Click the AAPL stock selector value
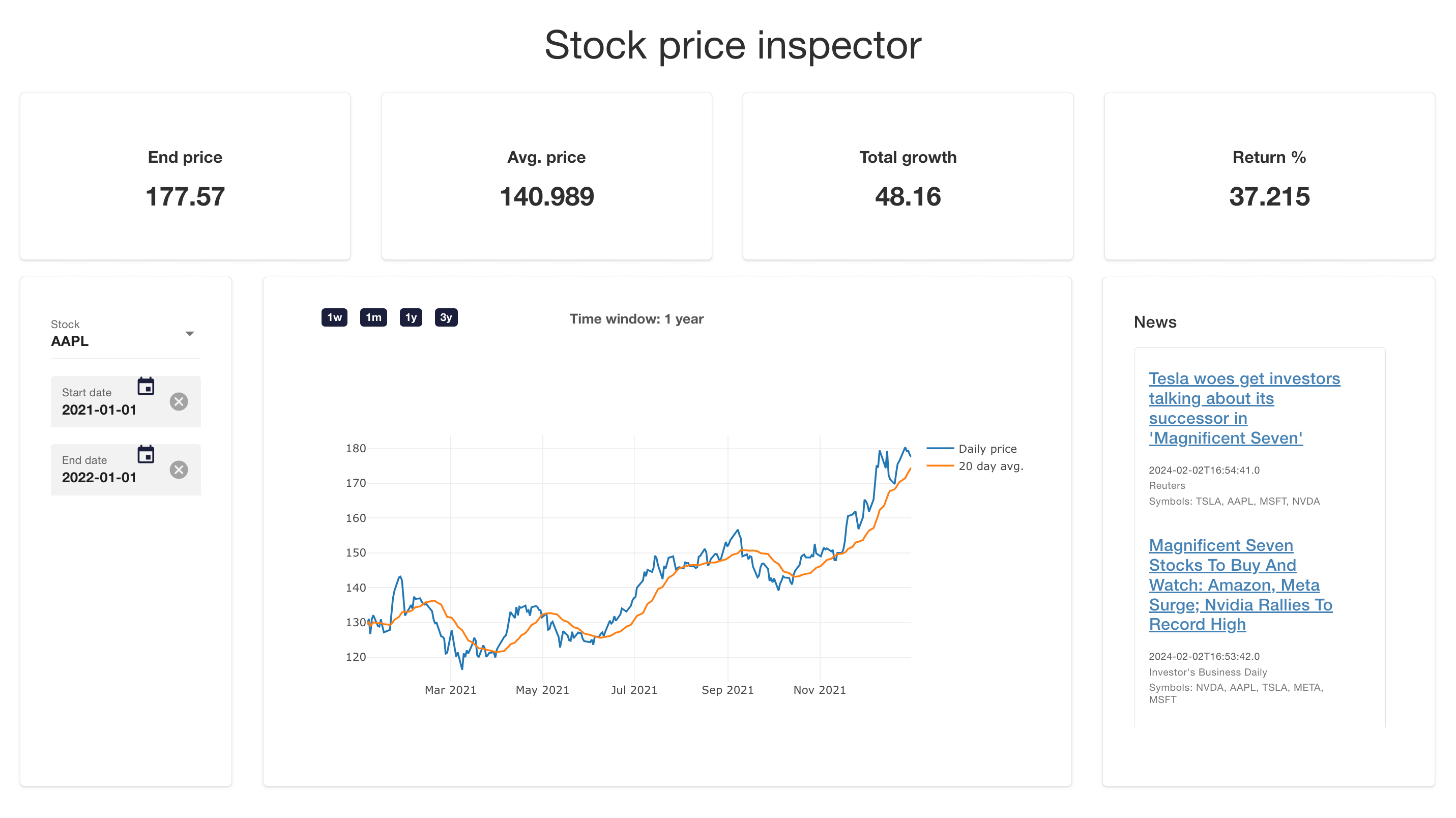Screen dimensions: 1456x818 (70, 341)
